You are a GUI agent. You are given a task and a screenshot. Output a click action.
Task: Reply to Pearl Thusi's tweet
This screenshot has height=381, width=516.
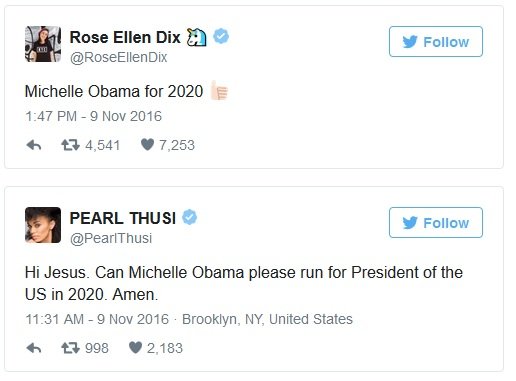(34, 348)
